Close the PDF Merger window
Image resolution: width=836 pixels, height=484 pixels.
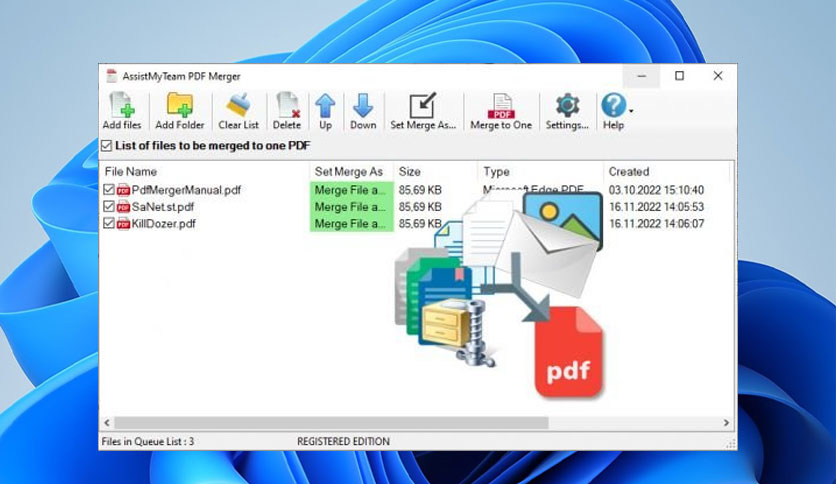tap(718, 76)
